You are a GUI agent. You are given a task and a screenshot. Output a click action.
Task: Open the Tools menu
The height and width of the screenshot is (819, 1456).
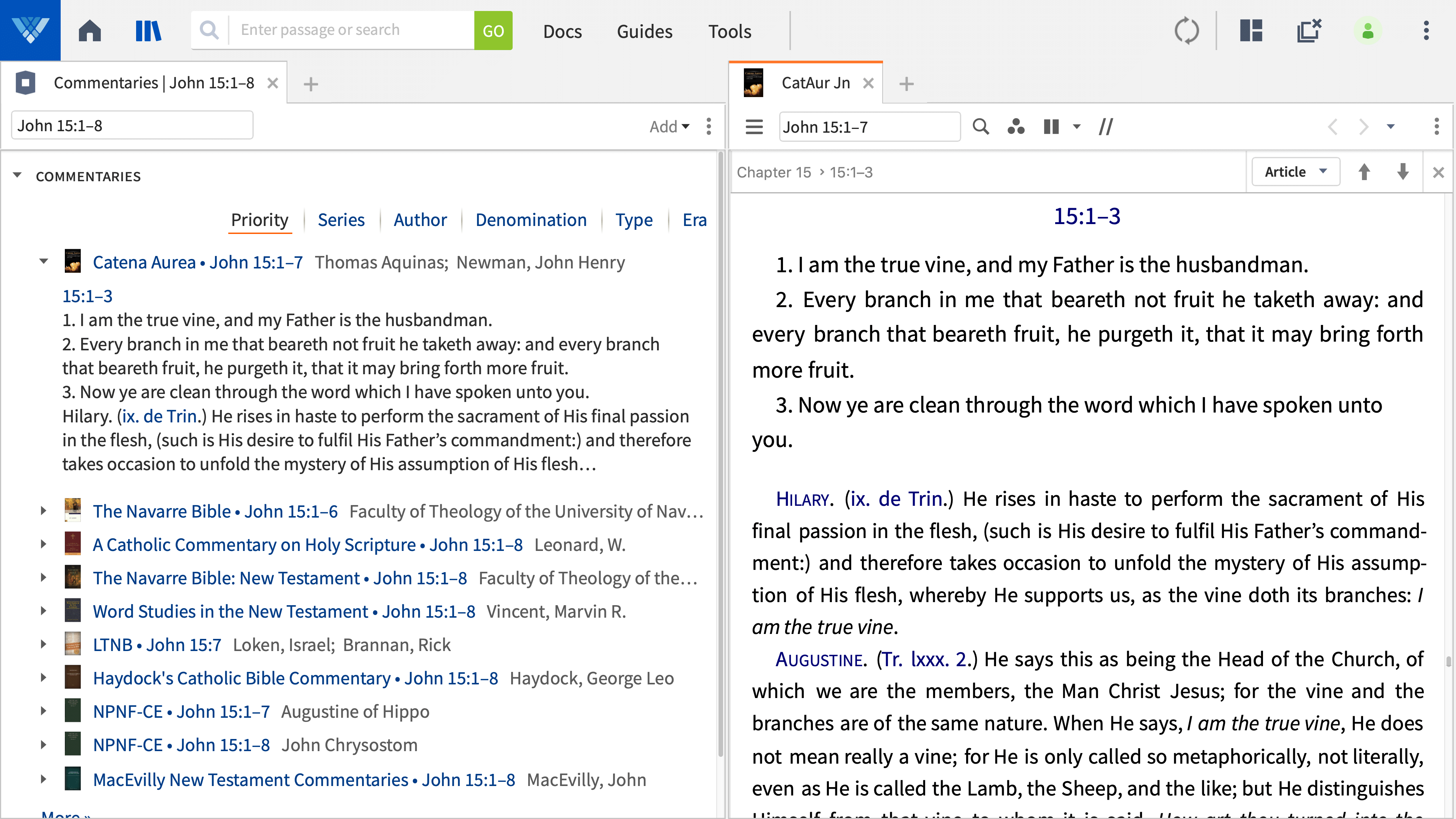[730, 31]
